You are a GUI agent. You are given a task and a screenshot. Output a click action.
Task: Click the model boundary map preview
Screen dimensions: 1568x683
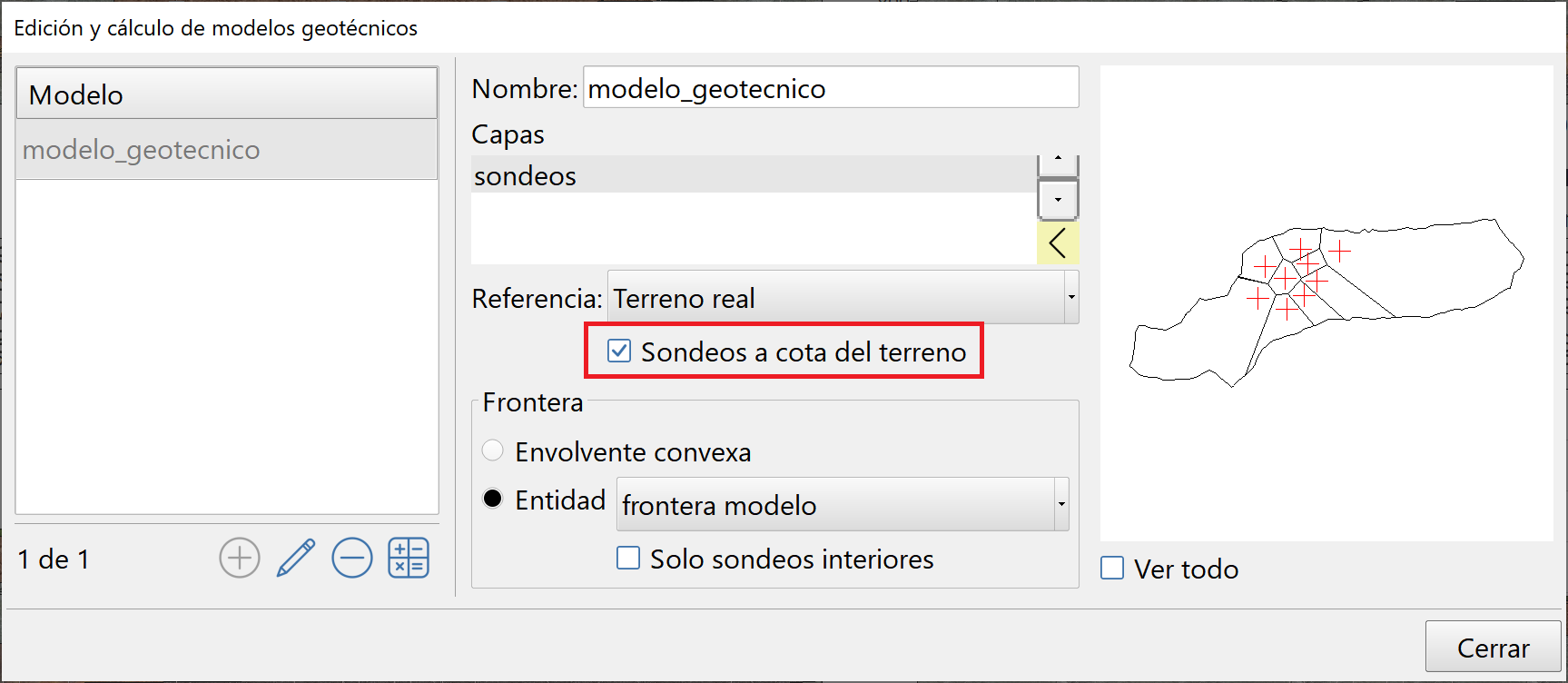point(1326,300)
